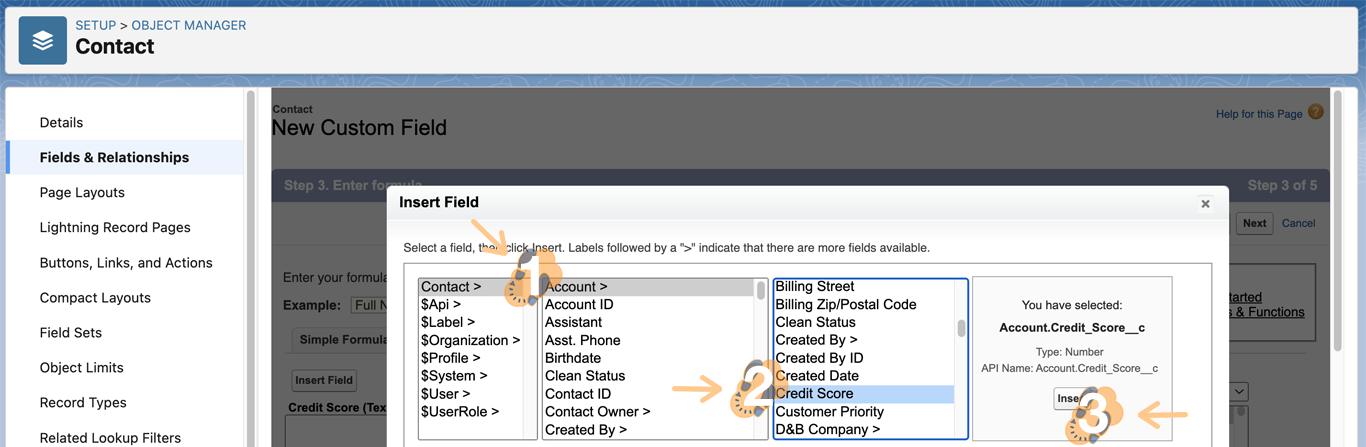
Task: Click the help question mark icon
Action: [1315, 112]
